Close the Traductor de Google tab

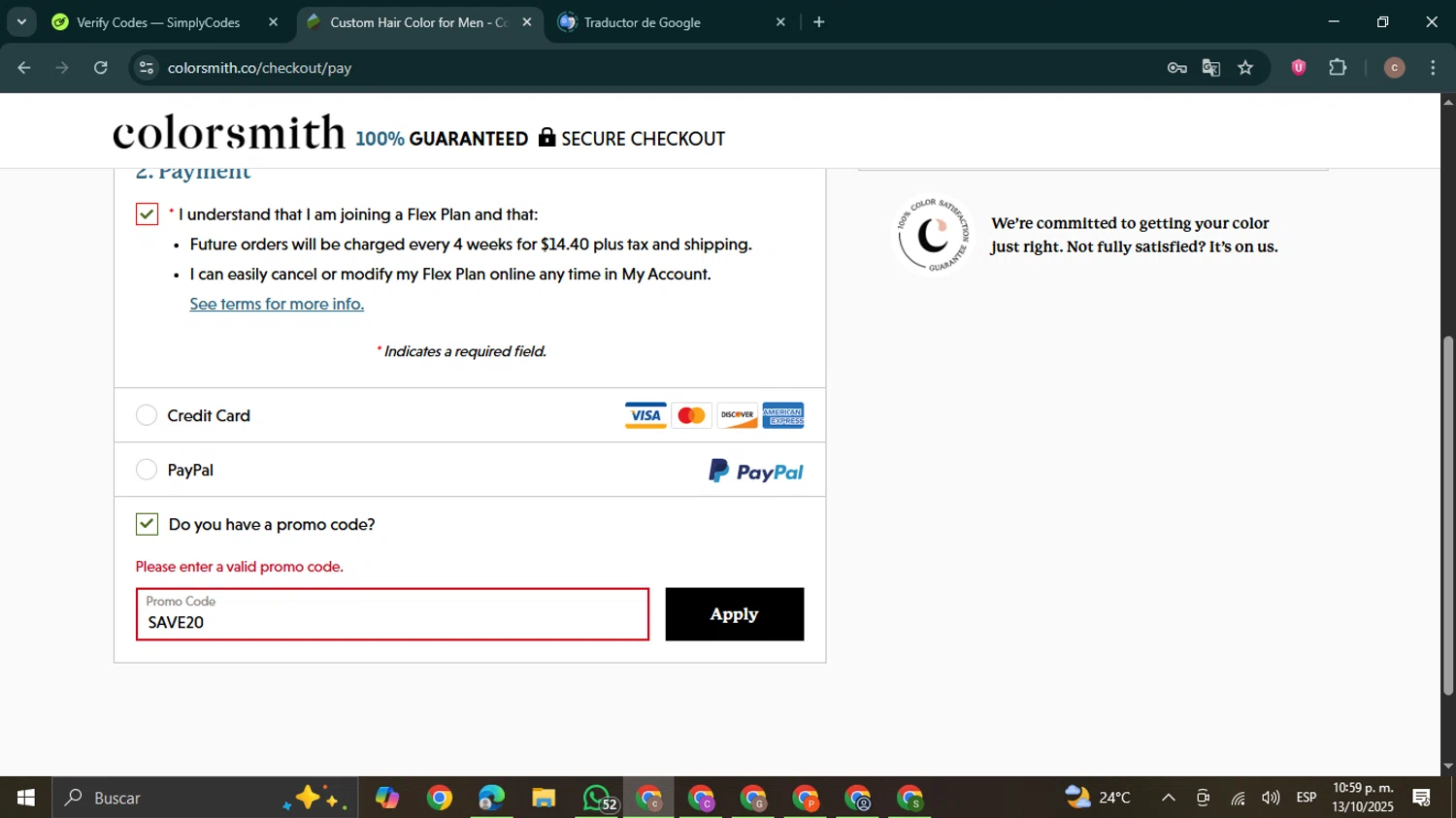pyautogui.click(x=780, y=22)
